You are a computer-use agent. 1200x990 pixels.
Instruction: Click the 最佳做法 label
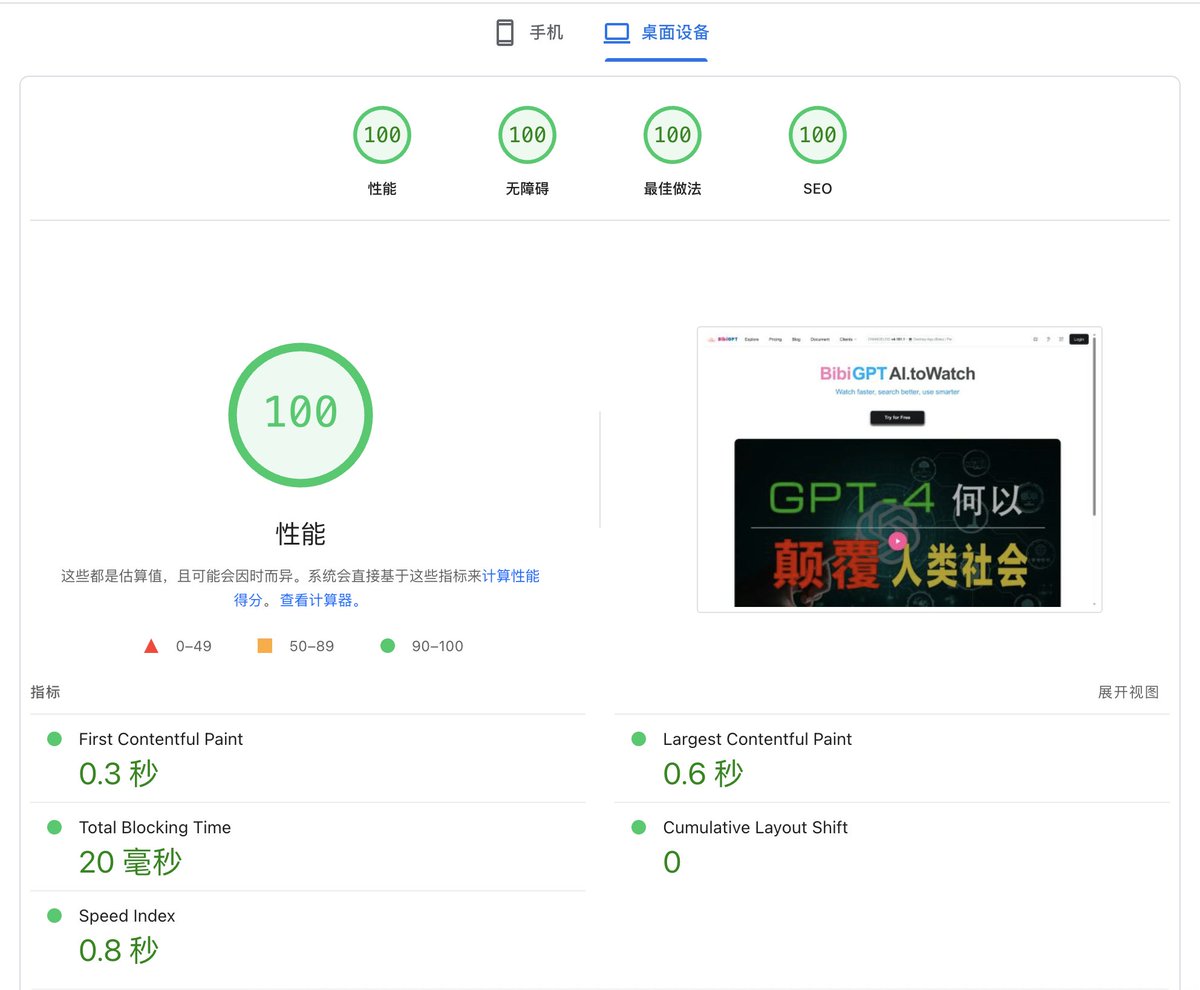tap(672, 188)
